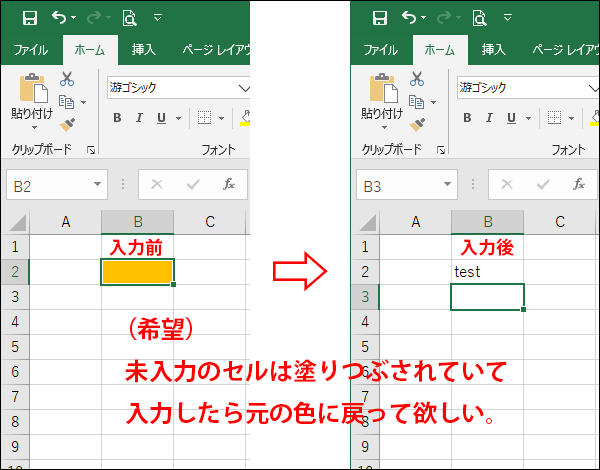Click Print Preview icon in the left window
The height and width of the screenshot is (470, 600).
click(129, 17)
